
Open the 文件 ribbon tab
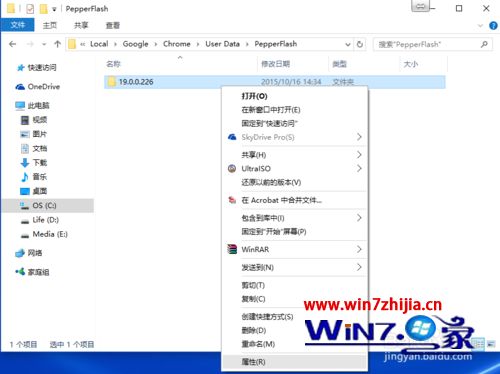(x=18, y=25)
